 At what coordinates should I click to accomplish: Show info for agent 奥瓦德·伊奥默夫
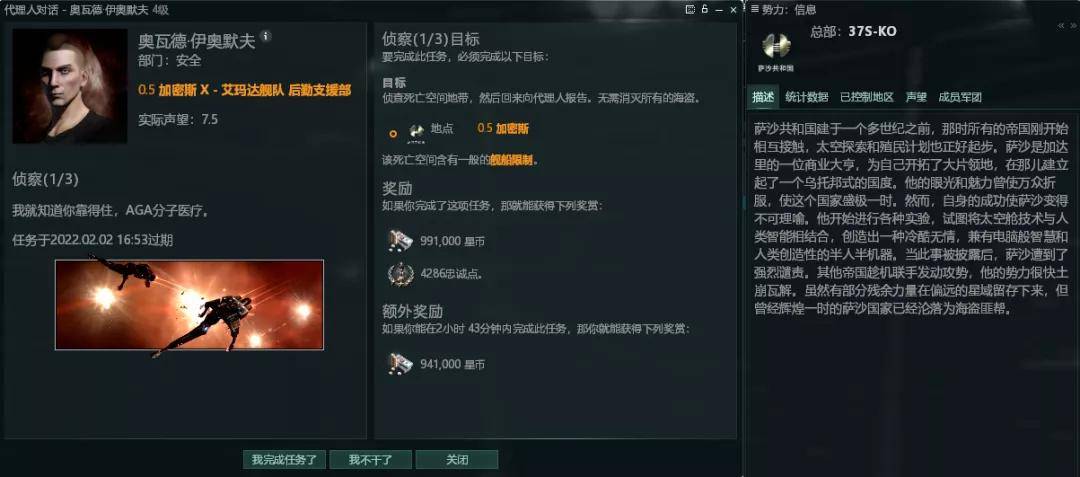coord(266,36)
